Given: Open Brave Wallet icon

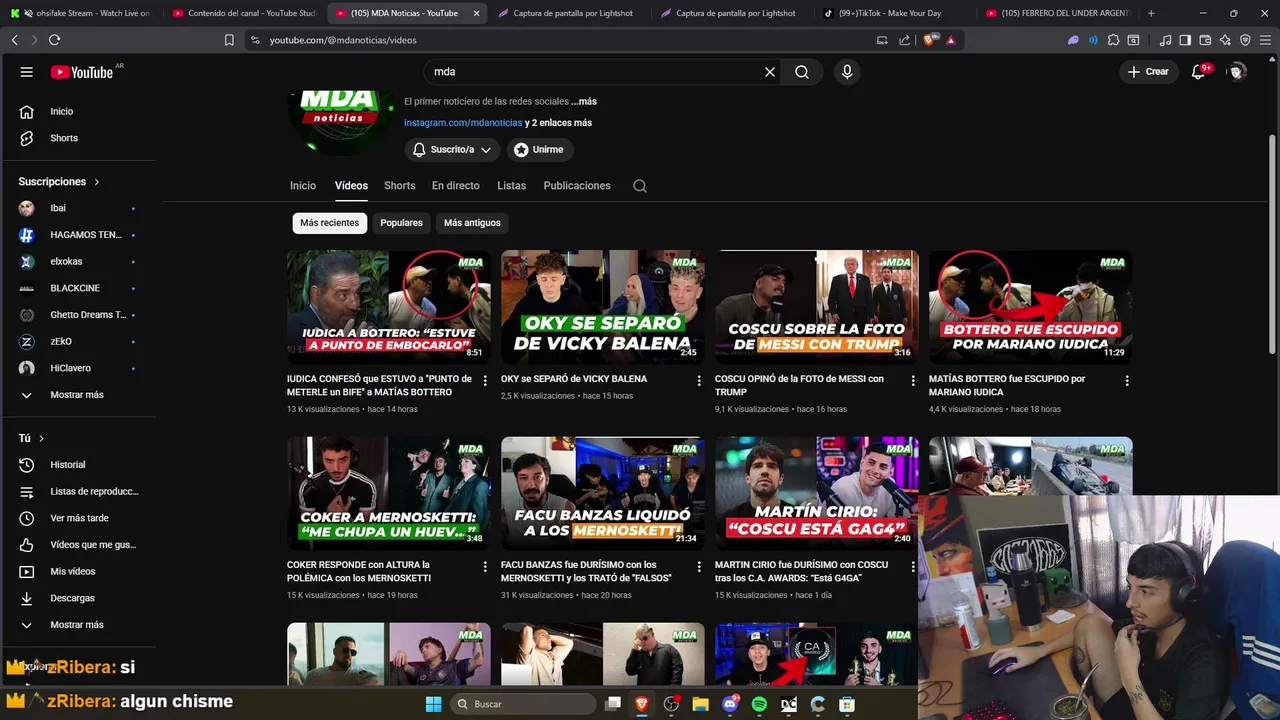Looking at the screenshot, I should tap(1205, 40).
